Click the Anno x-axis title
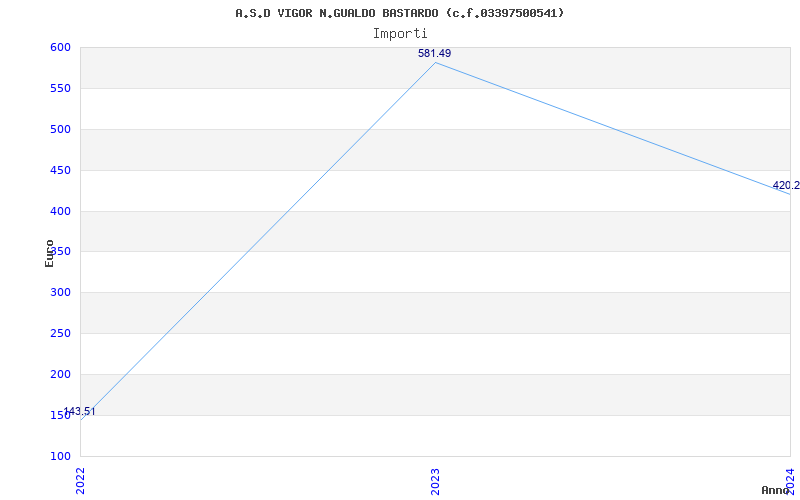 [775, 490]
